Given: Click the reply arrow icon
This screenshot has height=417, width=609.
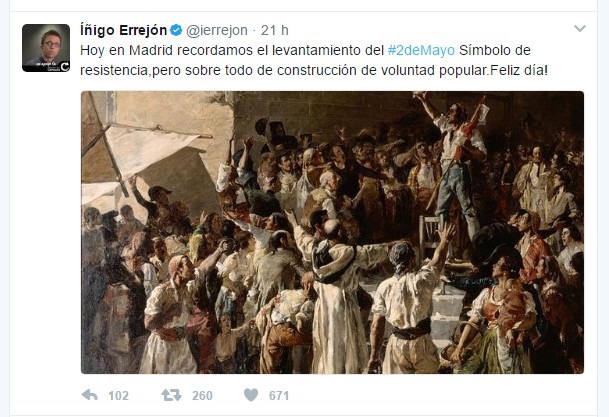Looking at the screenshot, I should (90, 395).
